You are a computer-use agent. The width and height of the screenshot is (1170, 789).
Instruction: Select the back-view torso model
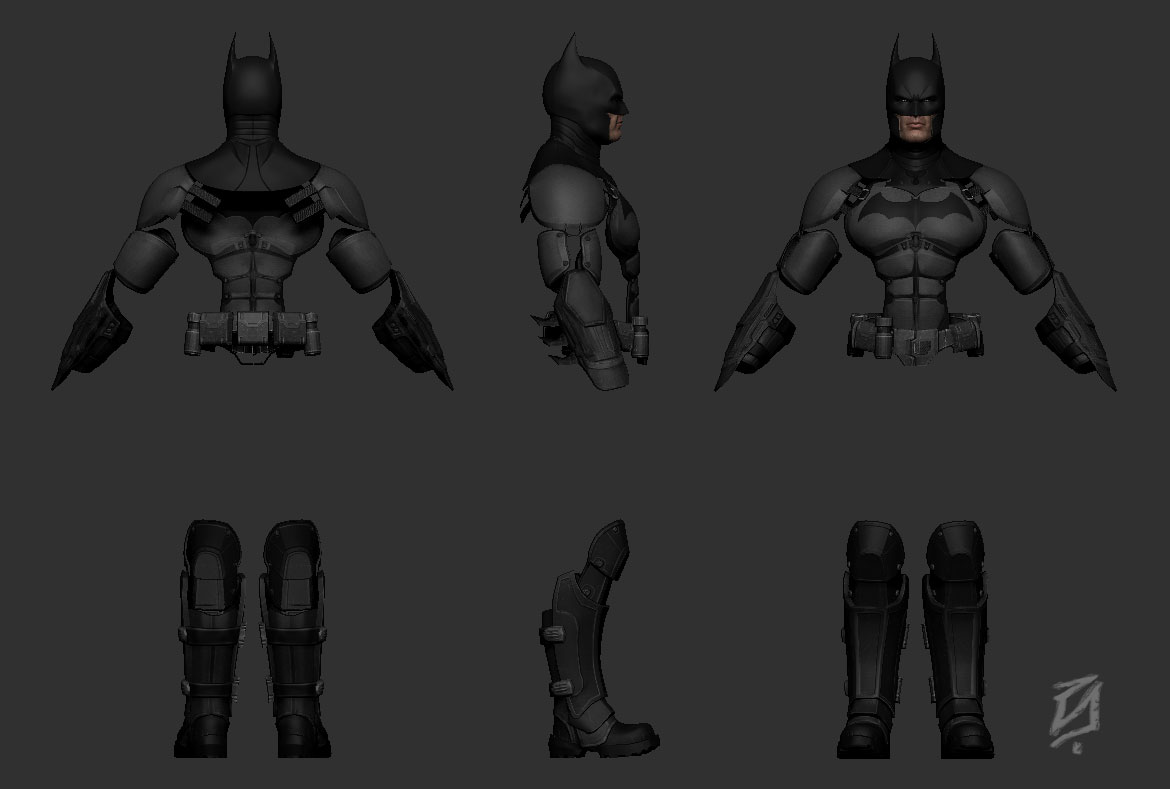tap(252, 211)
